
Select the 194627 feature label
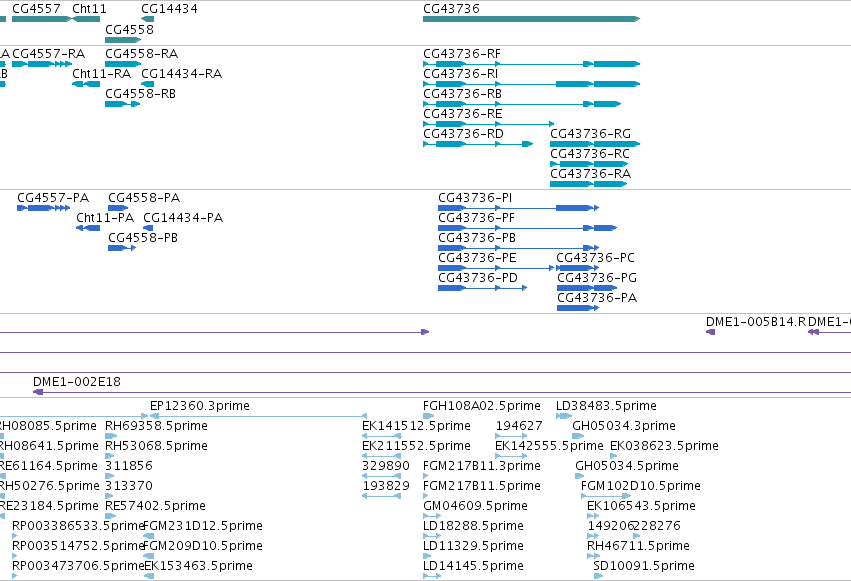pyautogui.click(x=519, y=426)
